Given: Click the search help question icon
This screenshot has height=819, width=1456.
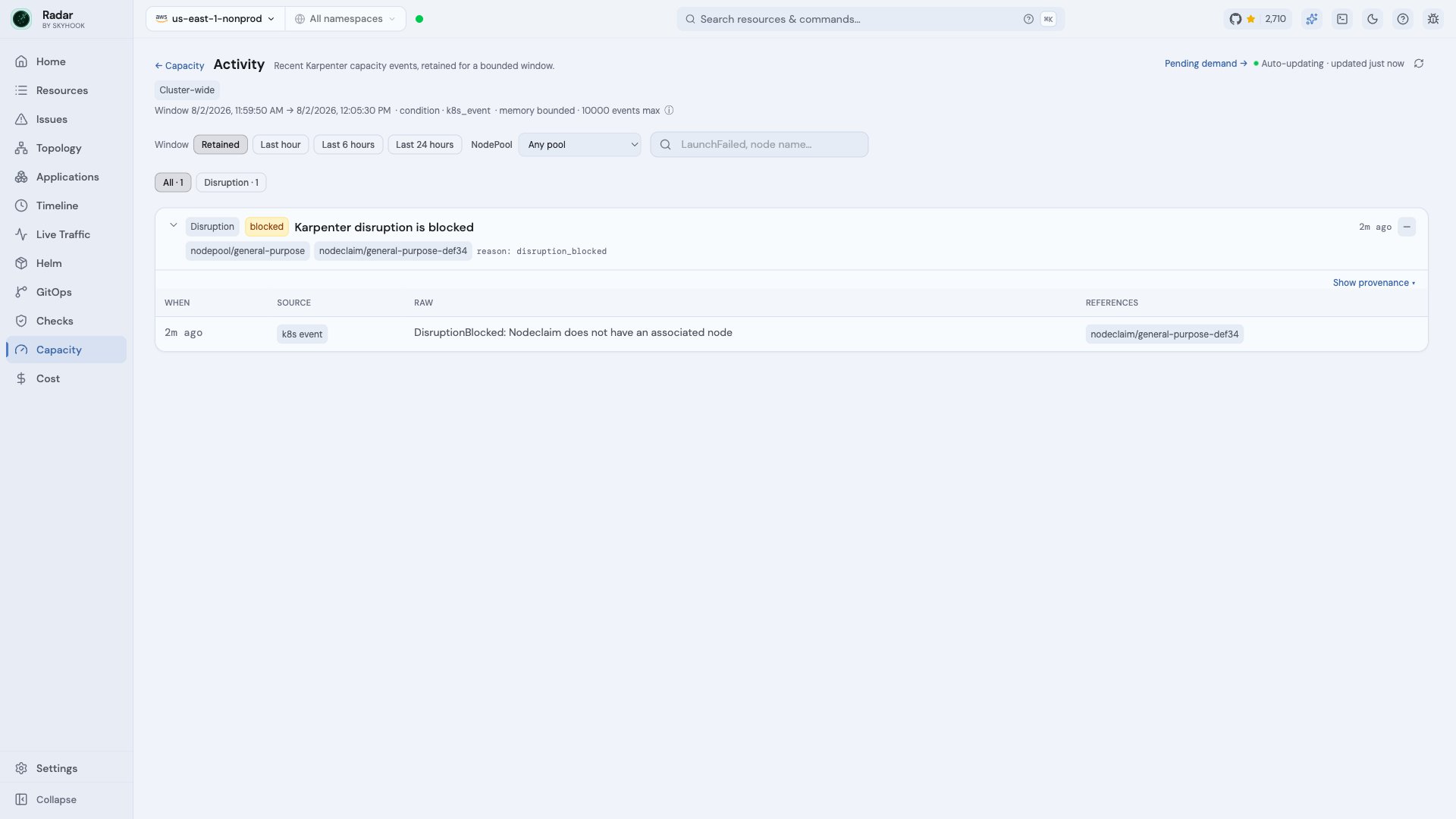Looking at the screenshot, I should [1028, 19].
